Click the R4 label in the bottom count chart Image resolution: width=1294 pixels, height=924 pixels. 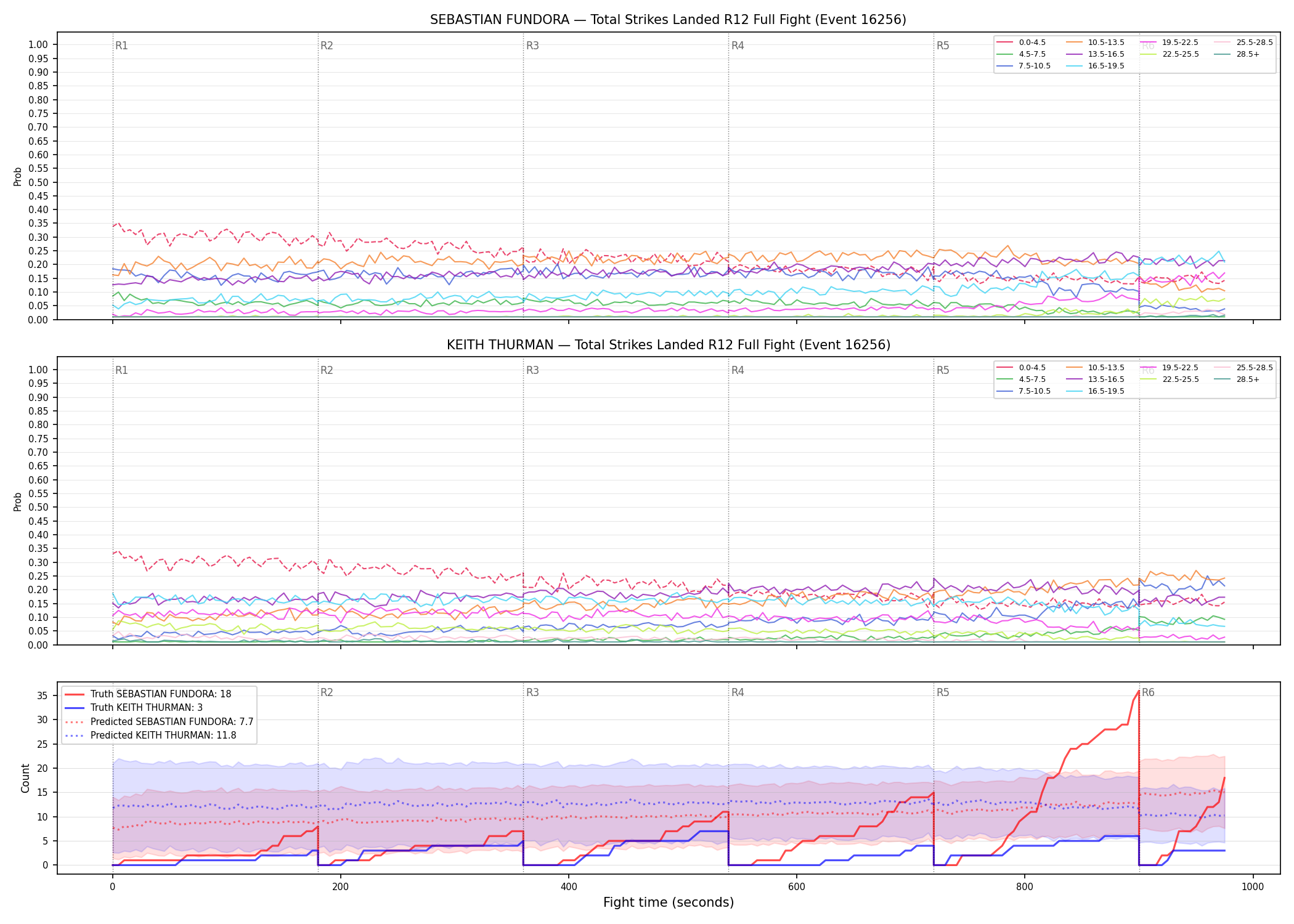[x=738, y=692]
